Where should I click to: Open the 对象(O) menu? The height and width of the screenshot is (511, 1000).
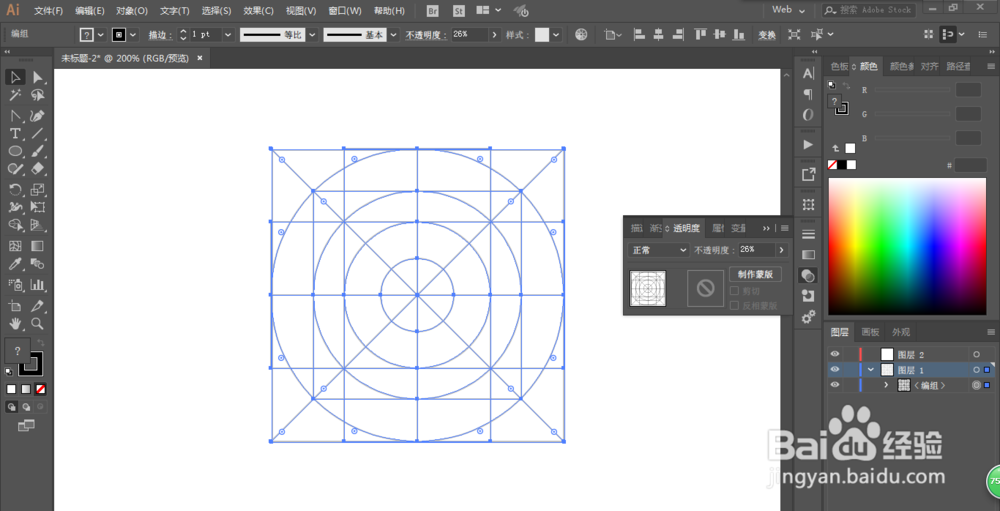tap(132, 11)
